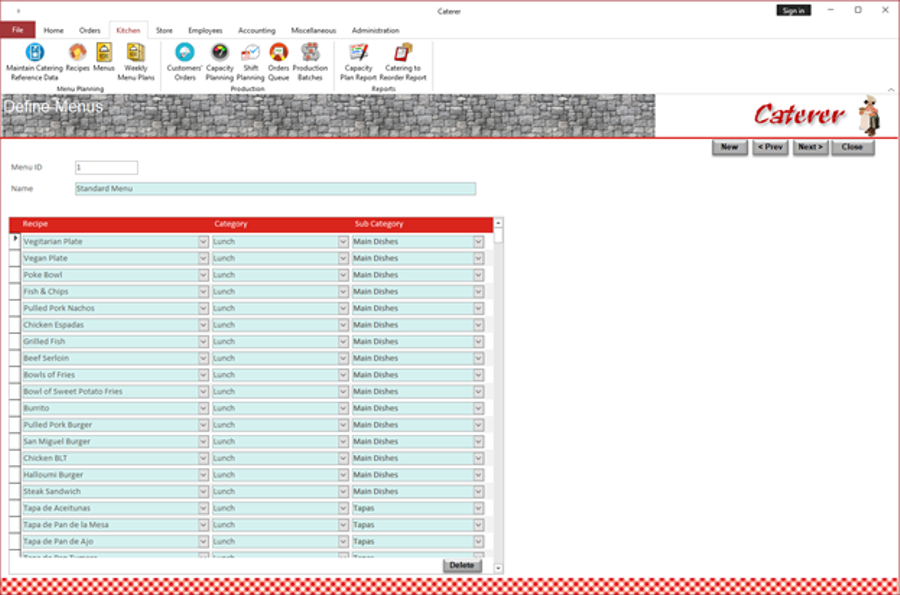This screenshot has width=900, height=595.
Task: Open Shift Planning
Action: click(250, 62)
